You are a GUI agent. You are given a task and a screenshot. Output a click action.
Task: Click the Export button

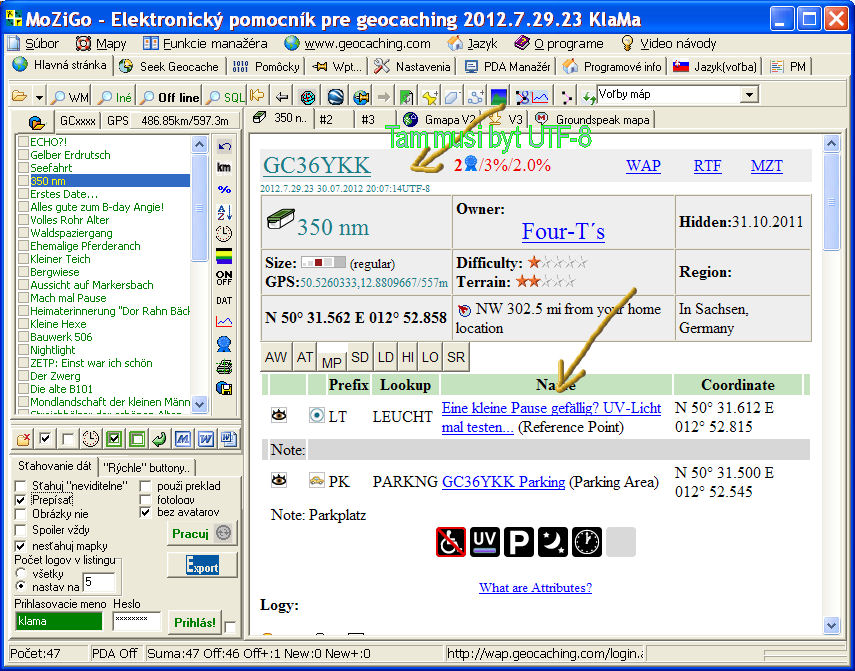[202, 566]
